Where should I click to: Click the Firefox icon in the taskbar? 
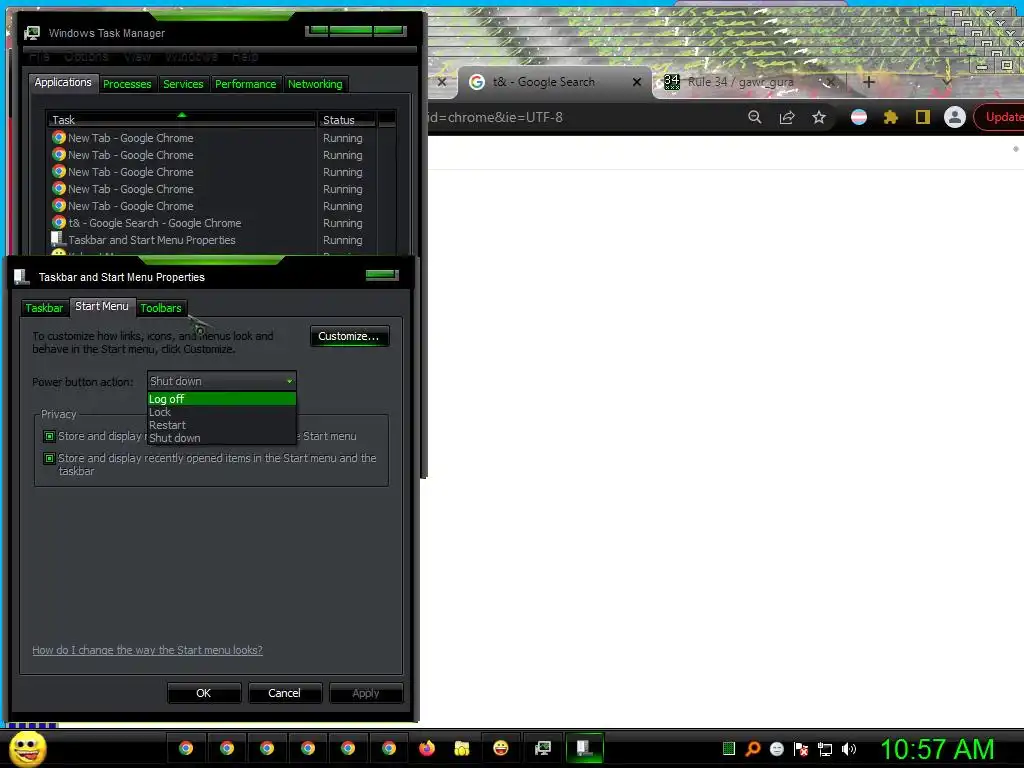426,748
